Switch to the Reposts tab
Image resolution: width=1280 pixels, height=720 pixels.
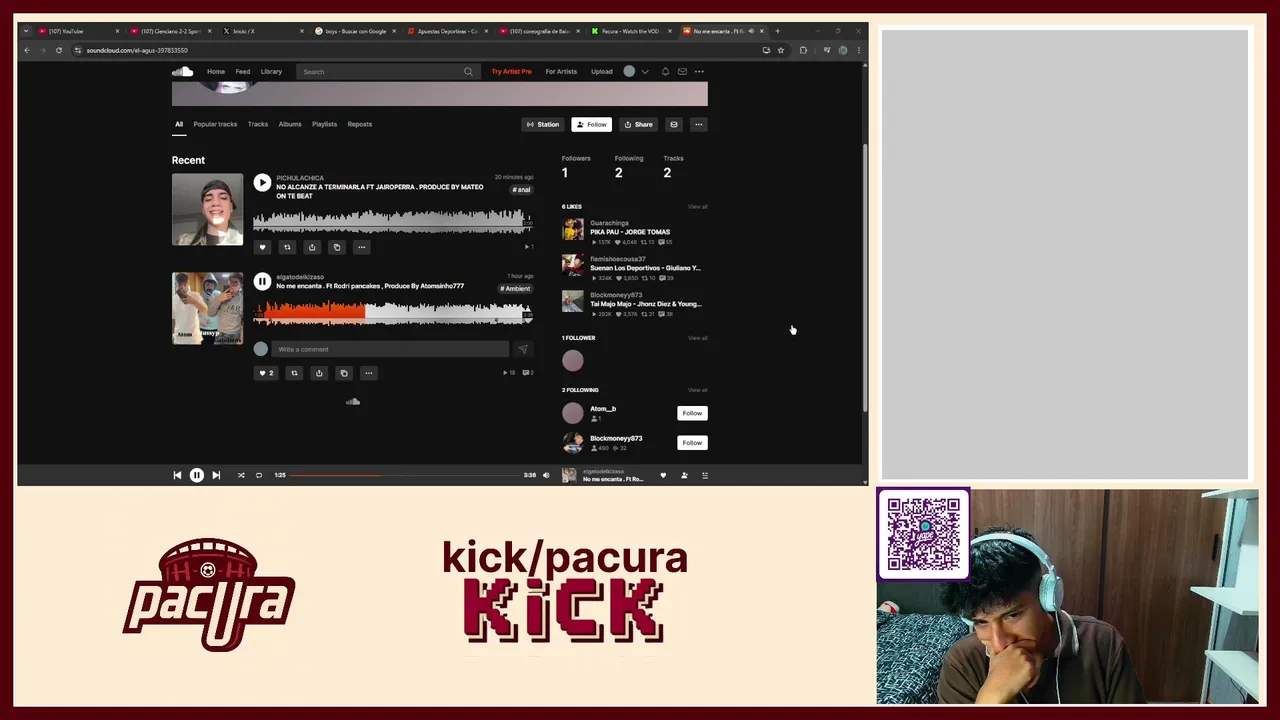[360, 124]
